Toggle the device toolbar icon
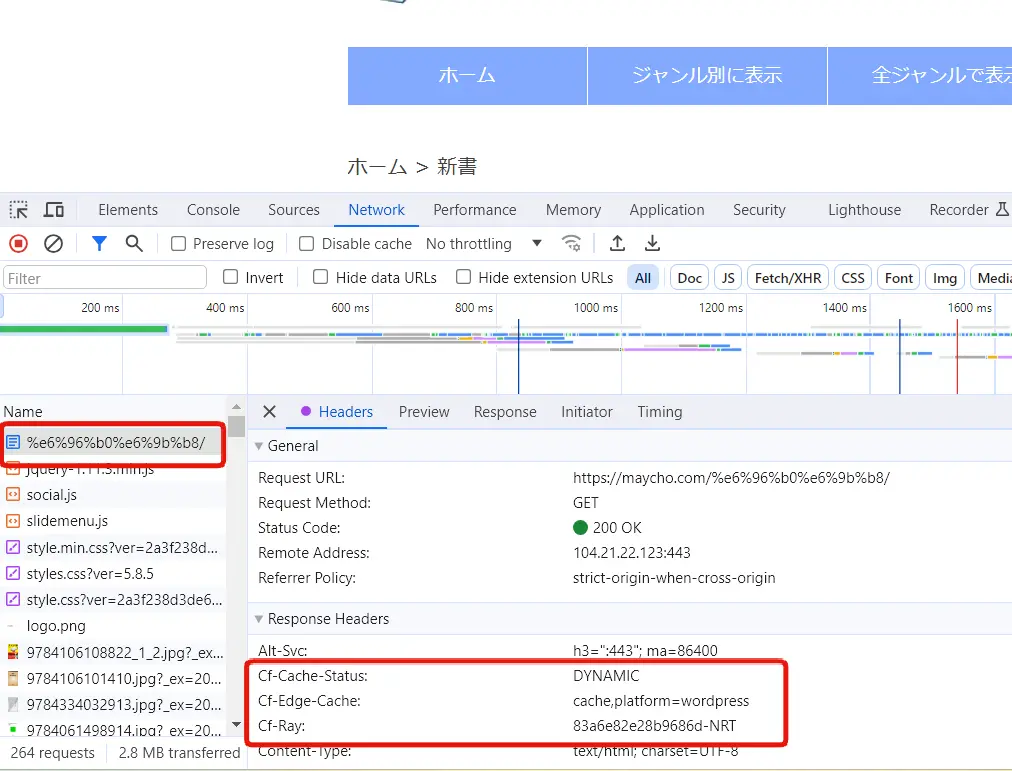The width and height of the screenshot is (1012, 771). (54, 210)
